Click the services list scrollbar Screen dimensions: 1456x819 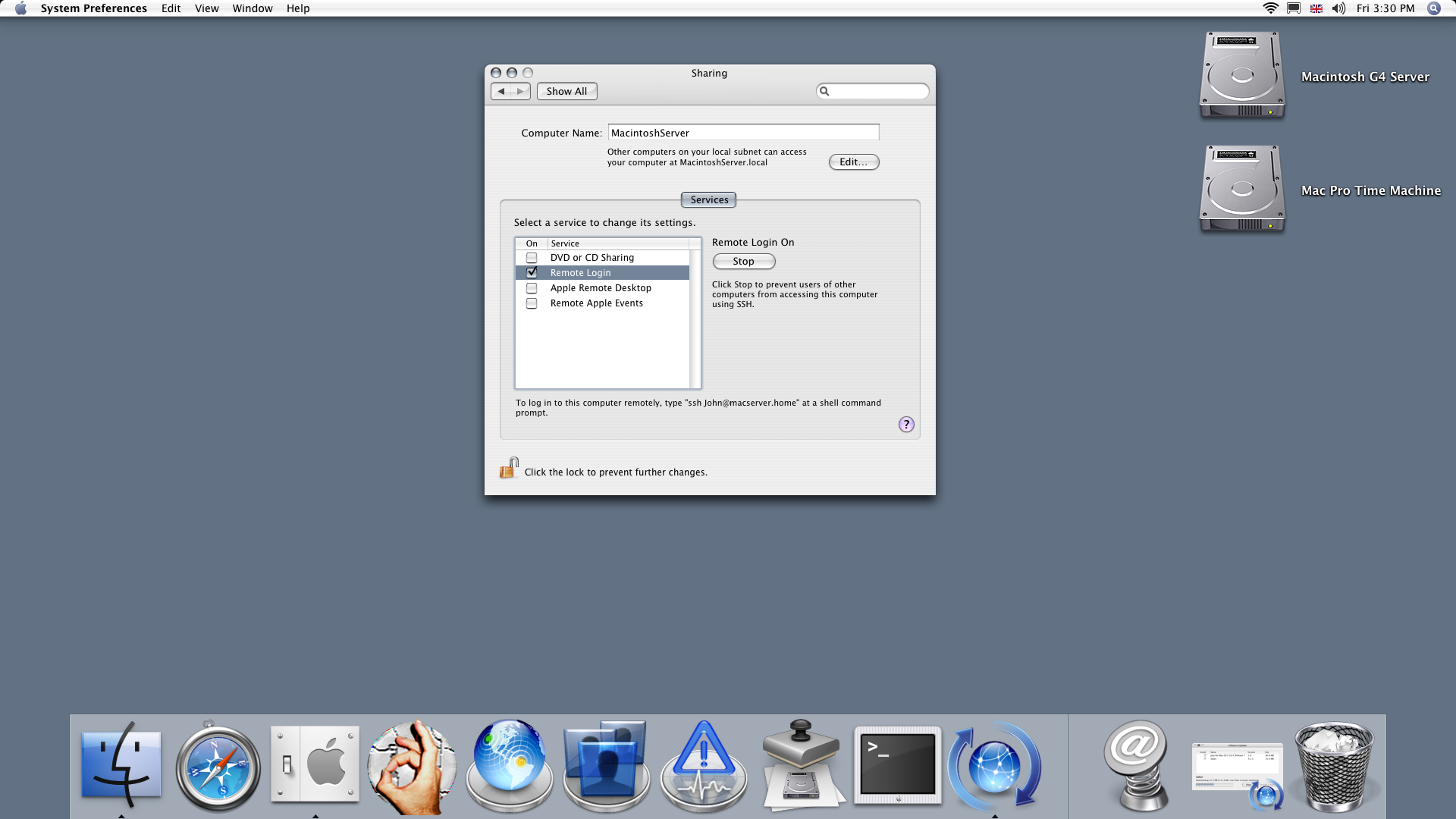[x=695, y=319]
